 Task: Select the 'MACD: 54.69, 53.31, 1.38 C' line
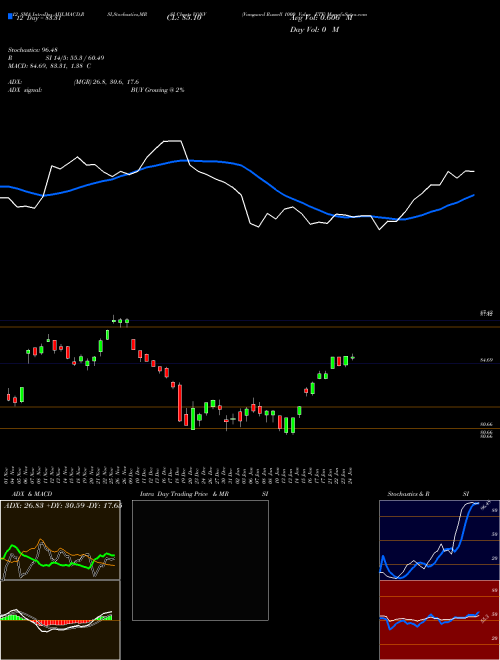49,66
